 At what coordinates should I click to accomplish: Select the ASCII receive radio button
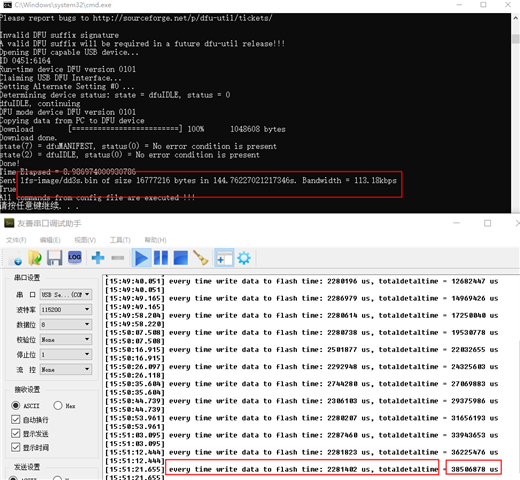(x=16, y=406)
